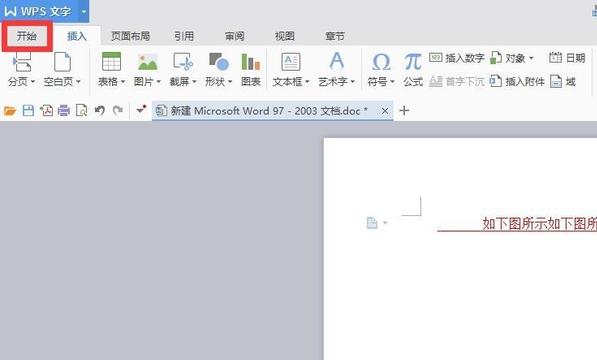Click the export to PDF icon
Screen dimensions: 597x360
[x=46, y=111]
